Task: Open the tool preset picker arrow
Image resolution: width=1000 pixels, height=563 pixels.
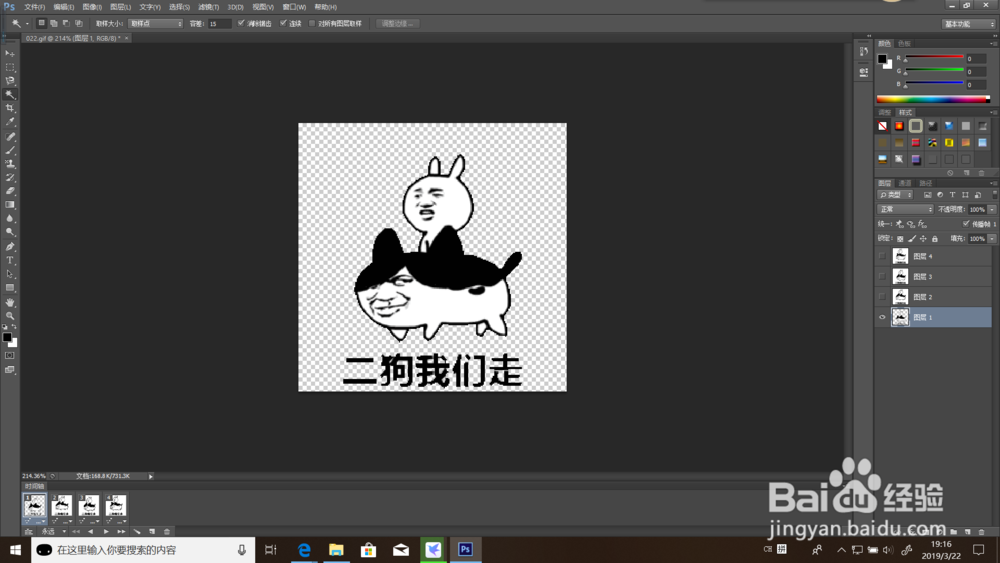Action: pos(27,24)
